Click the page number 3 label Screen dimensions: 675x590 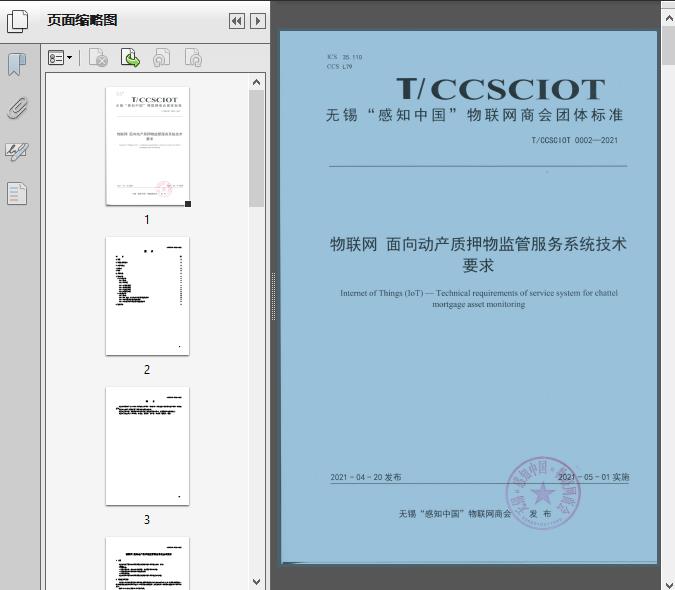(x=147, y=519)
